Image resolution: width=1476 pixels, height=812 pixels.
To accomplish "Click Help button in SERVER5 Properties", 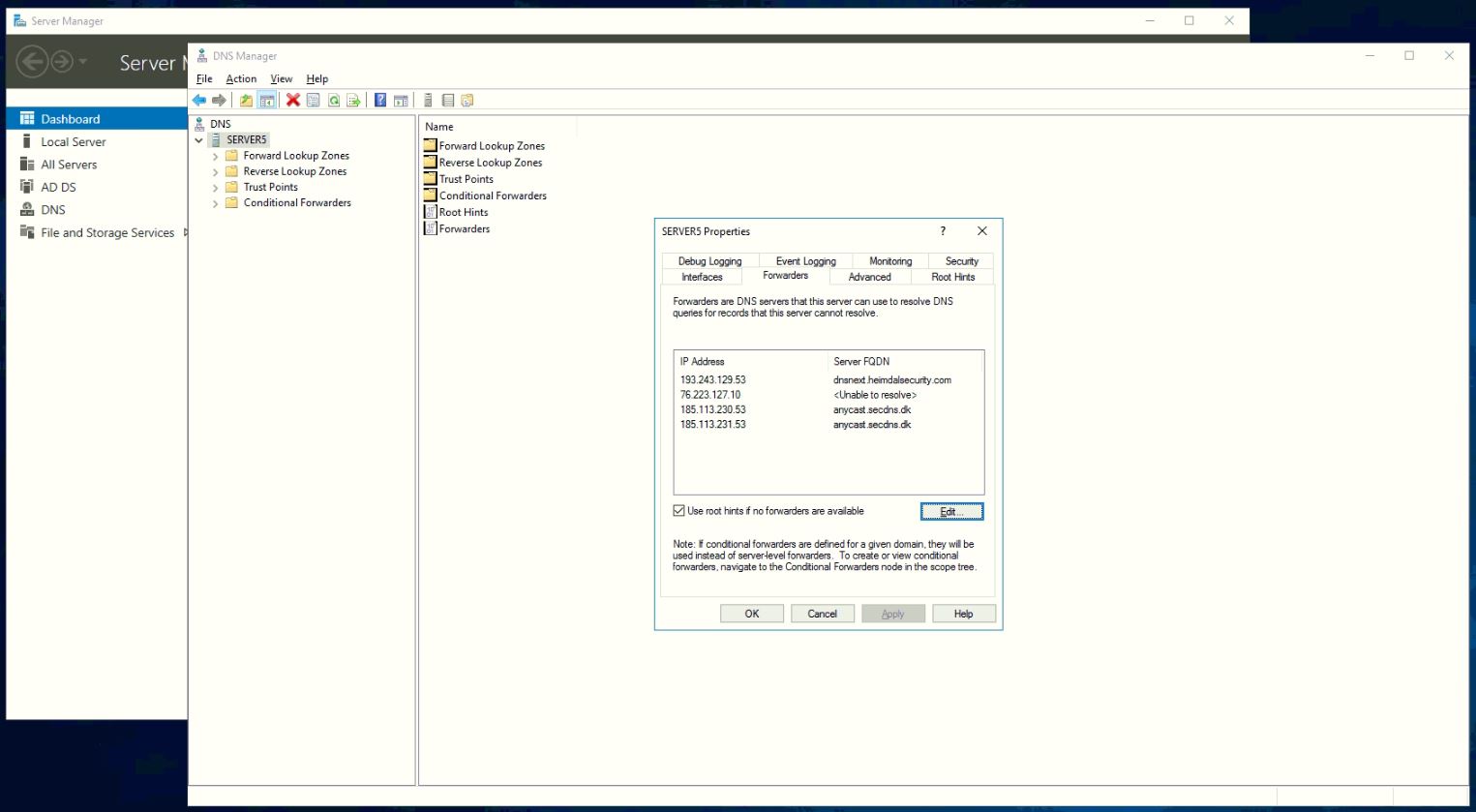I will (x=964, y=614).
